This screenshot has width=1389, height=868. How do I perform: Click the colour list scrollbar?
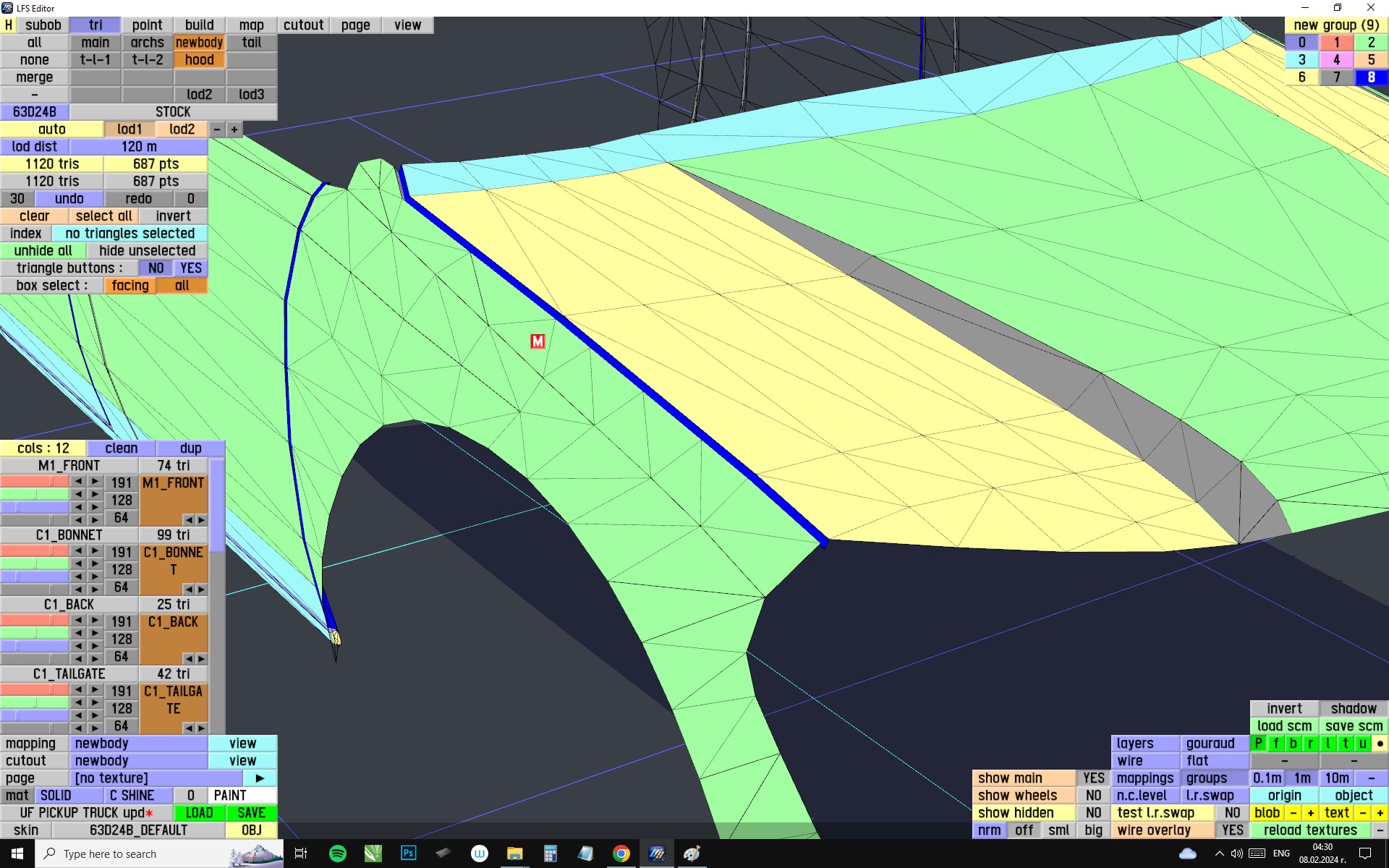218,506
